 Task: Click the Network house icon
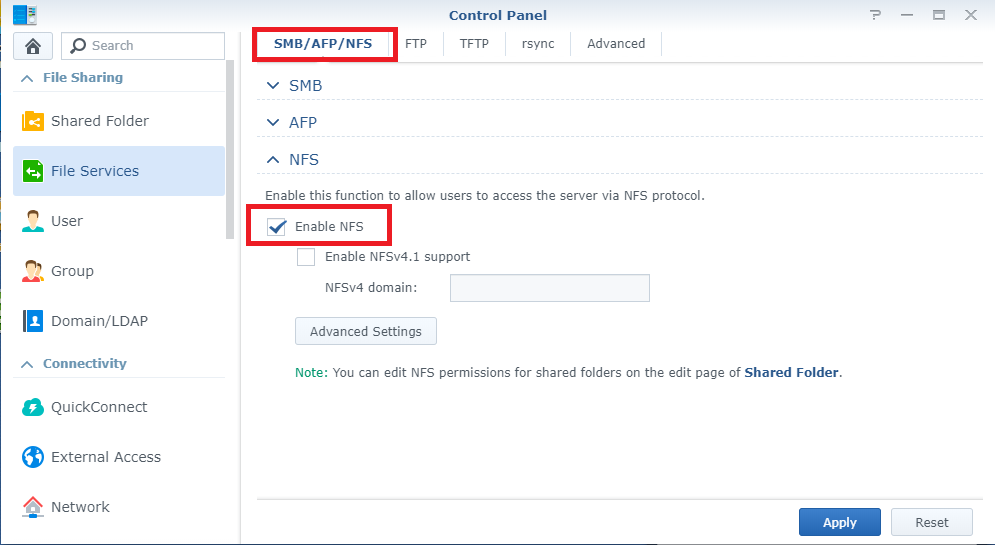coord(33,507)
